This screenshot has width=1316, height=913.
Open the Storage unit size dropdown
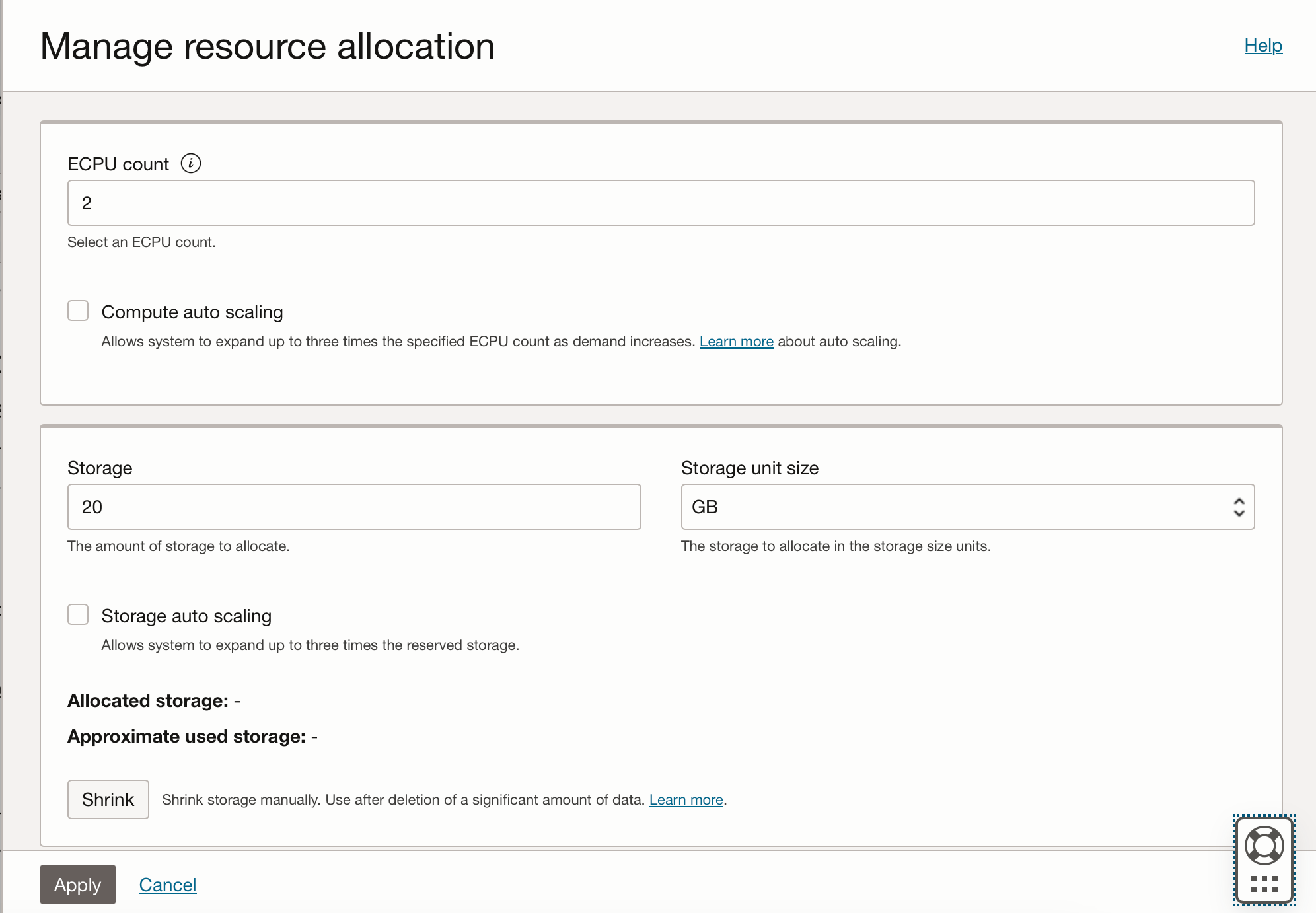[967, 507]
